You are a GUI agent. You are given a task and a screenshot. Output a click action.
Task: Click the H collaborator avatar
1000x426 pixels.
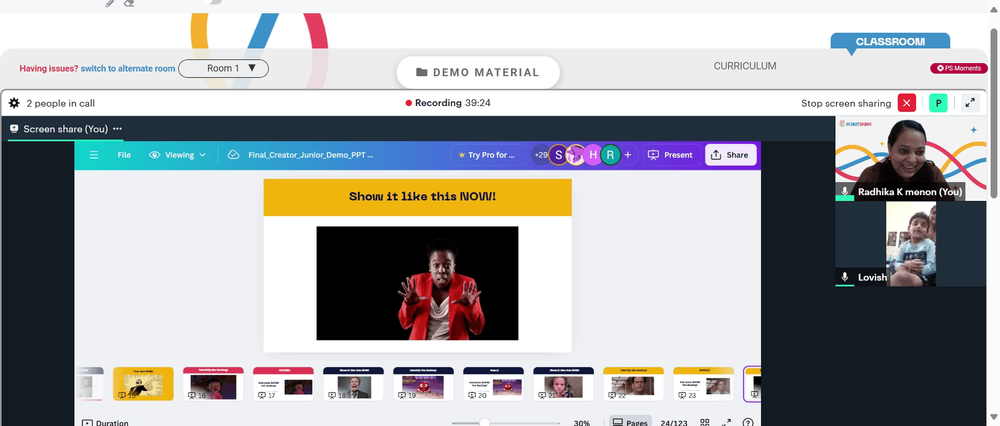tap(593, 155)
